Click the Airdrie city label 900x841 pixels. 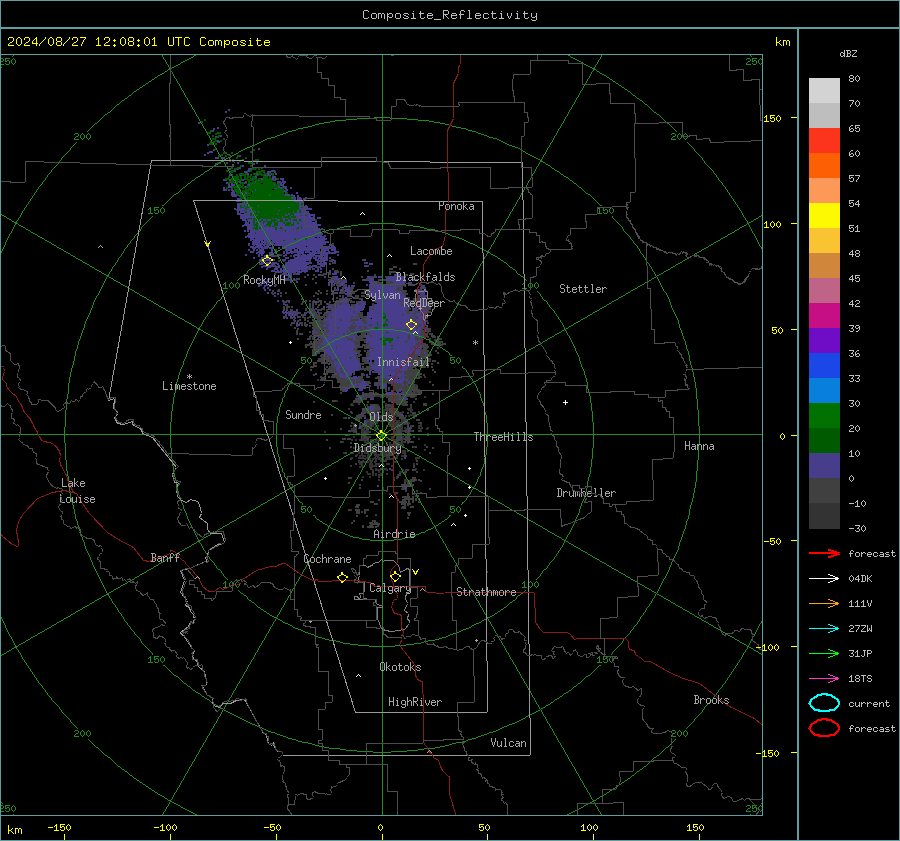click(394, 534)
